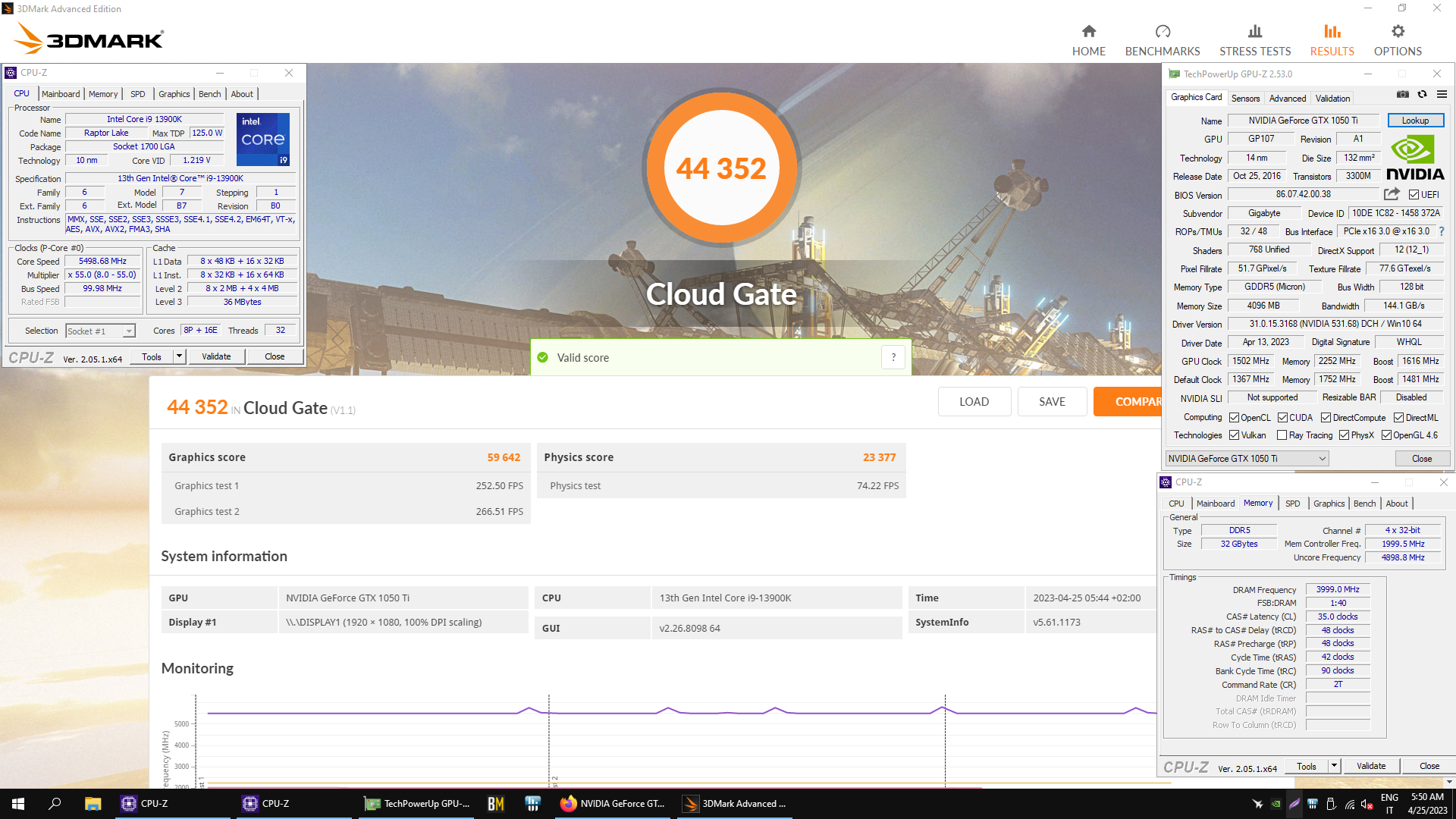Switch to Mainboard tab in left CPU-Z
This screenshot has height=819, width=1456.
(61, 94)
